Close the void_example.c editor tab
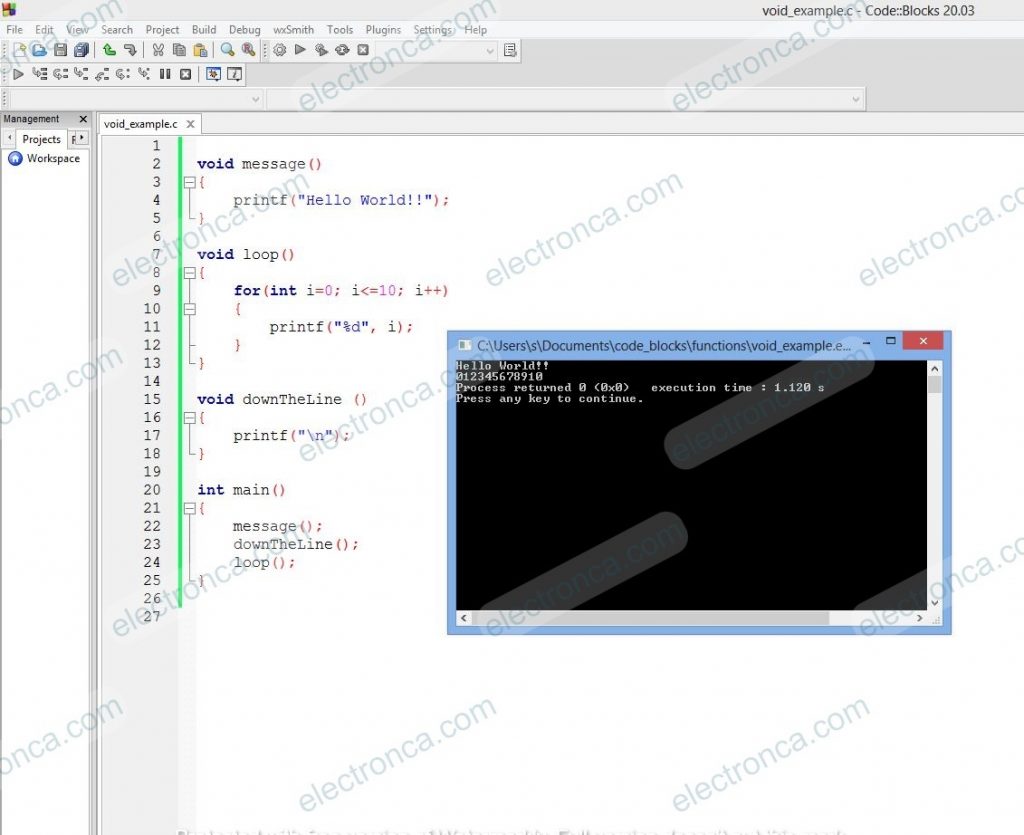The image size is (1024, 835). pyautogui.click(x=190, y=124)
